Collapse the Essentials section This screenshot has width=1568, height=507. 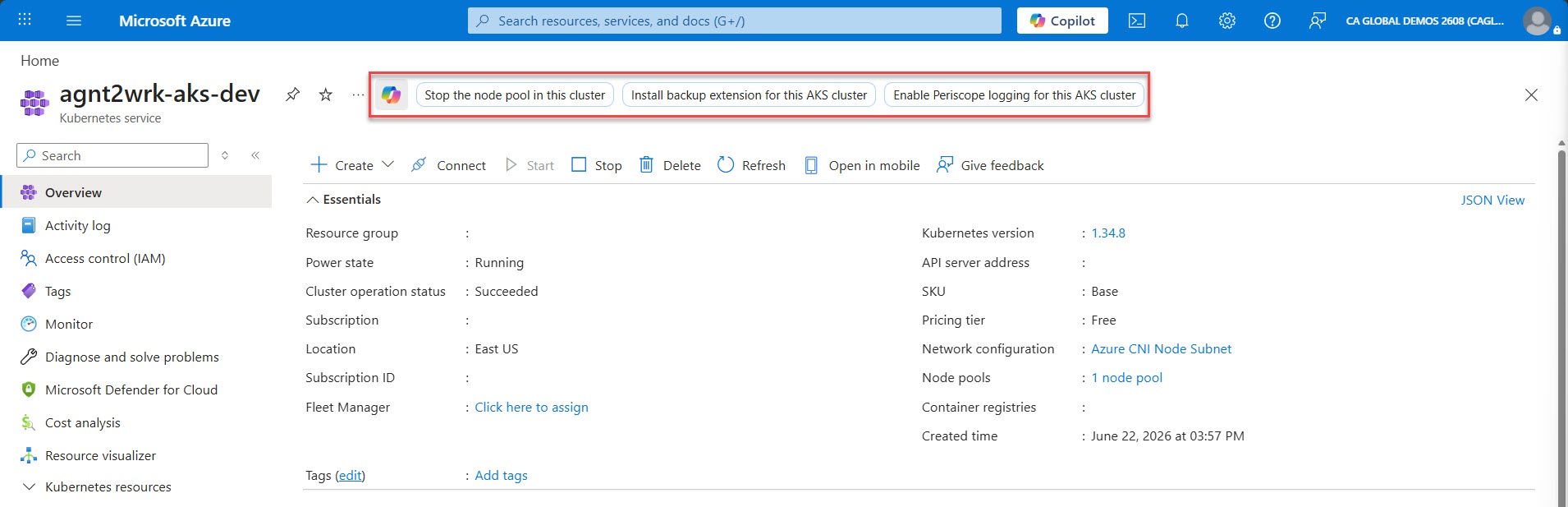344,200
